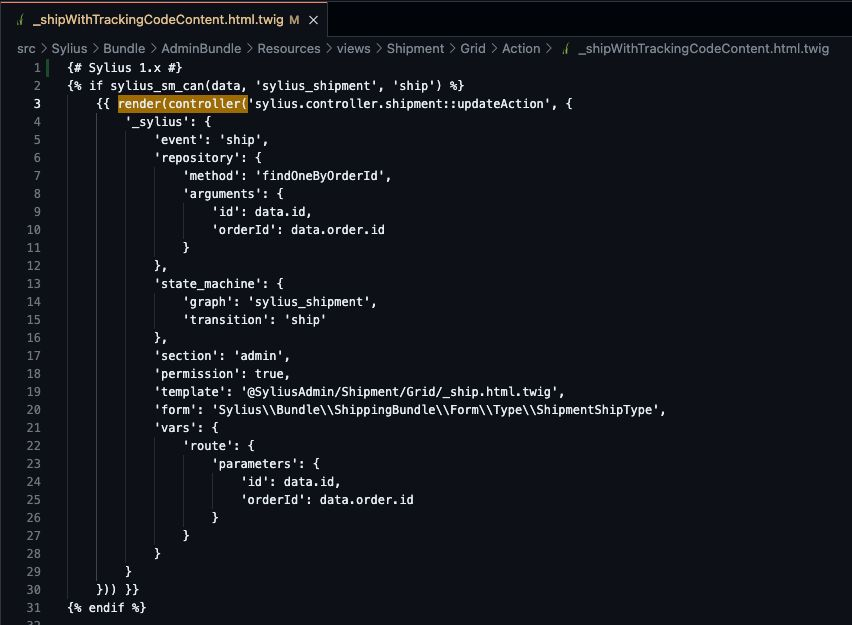Viewport: 852px width, 625px height.
Task: Click the Resources breadcrumb folder
Action: 288,48
